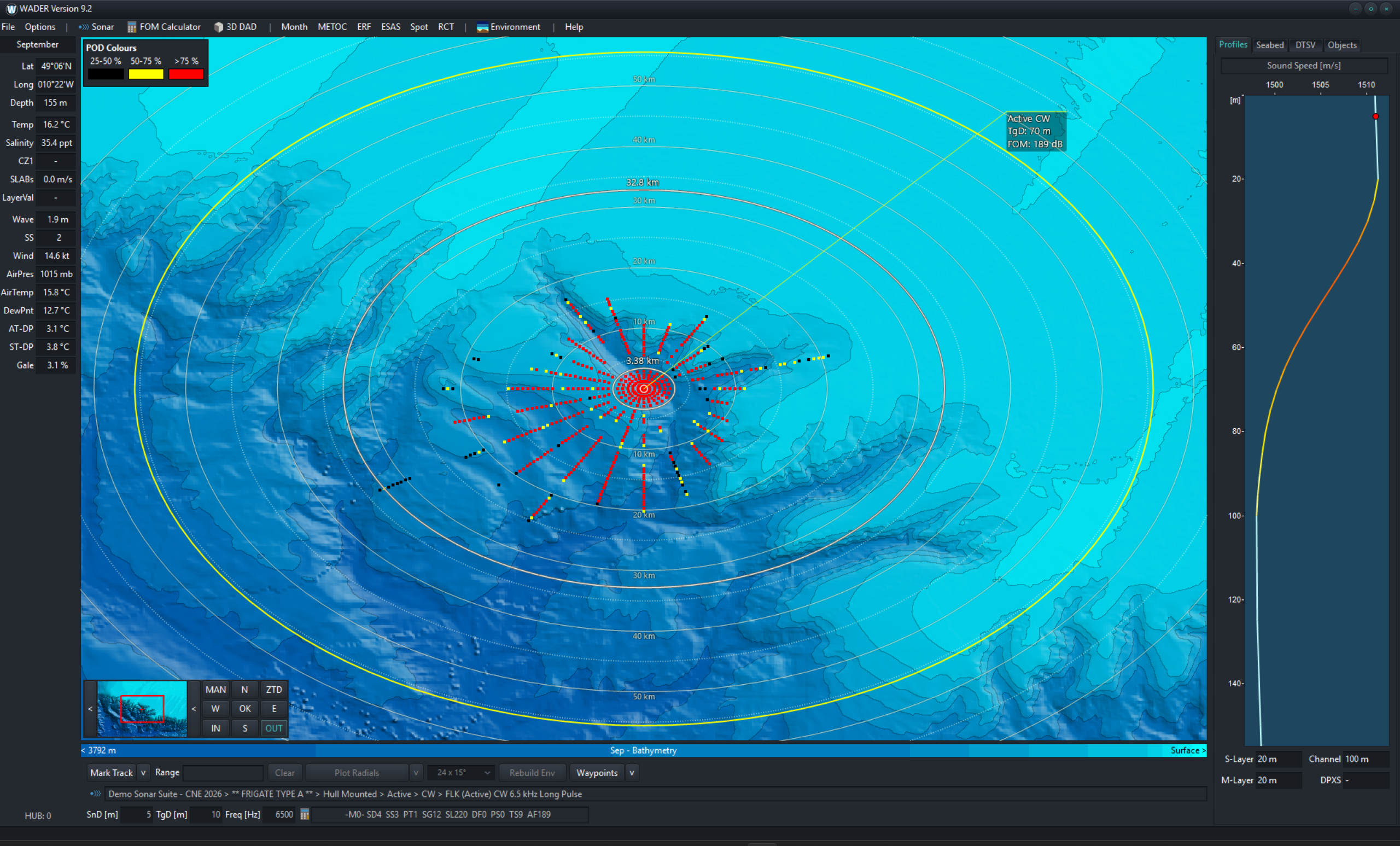
Task: Click the Wind value 14.6 kt
Action: pyautogui.click(x=57, y=256)
